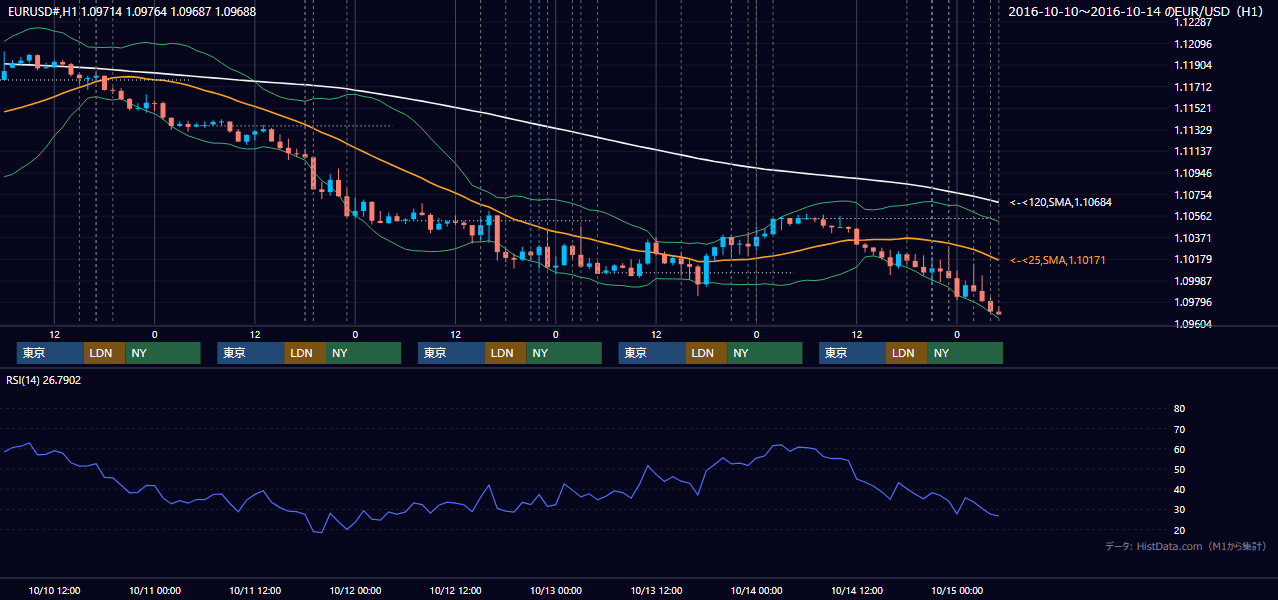1278x600 pixels.
Task: Click the 10/11 00:00 time label
Action: 154,590
